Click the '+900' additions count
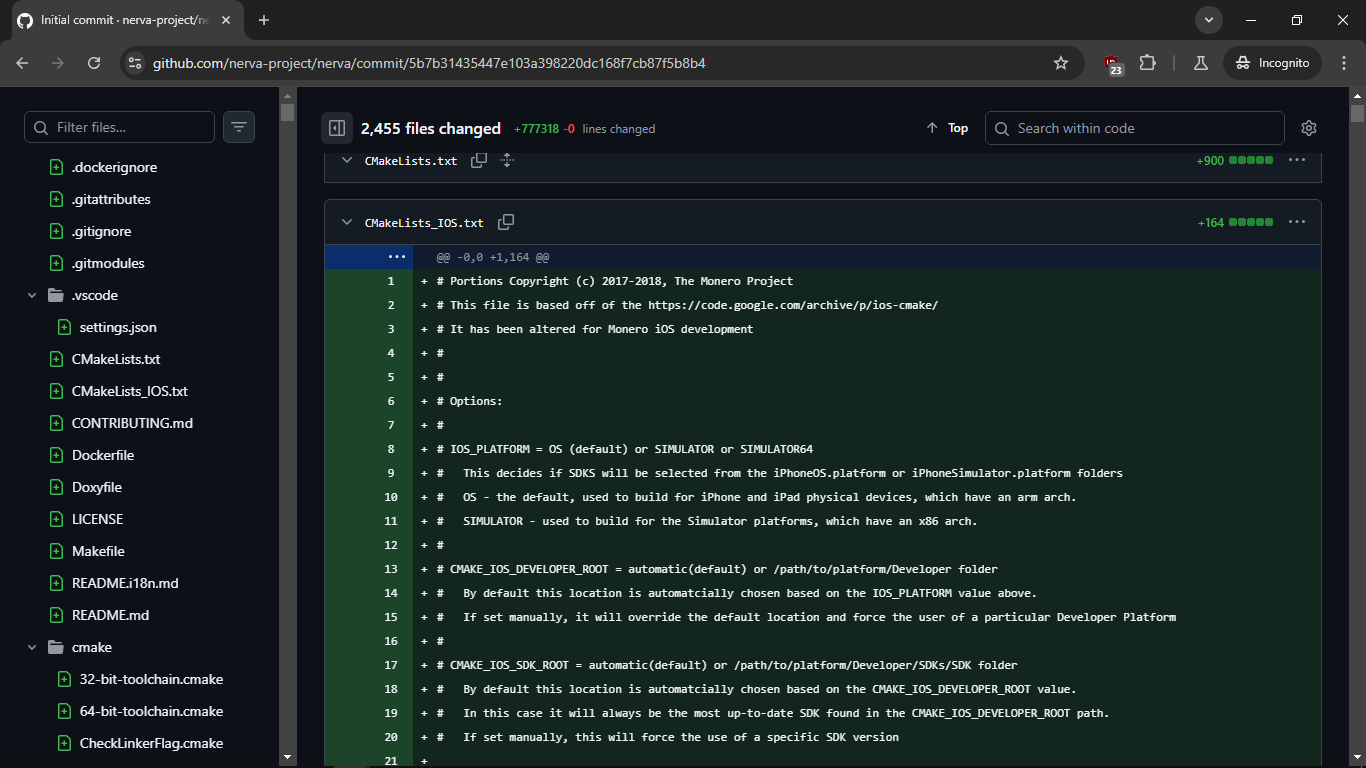 tap(1210, 160)
